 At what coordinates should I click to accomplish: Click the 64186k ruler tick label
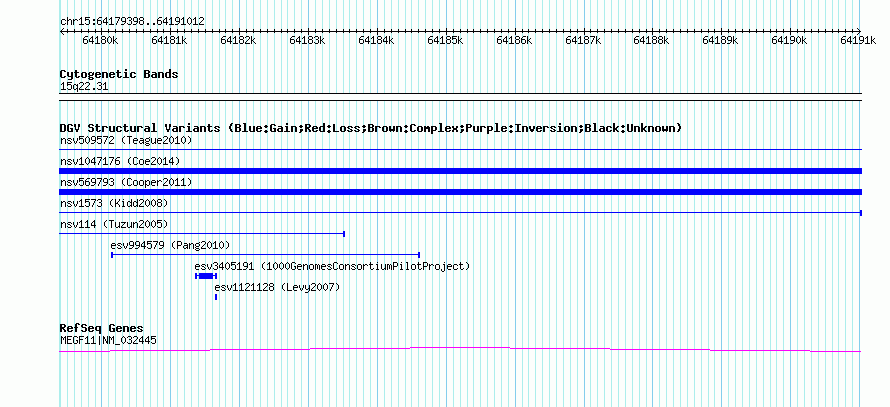tap(514, 40)
